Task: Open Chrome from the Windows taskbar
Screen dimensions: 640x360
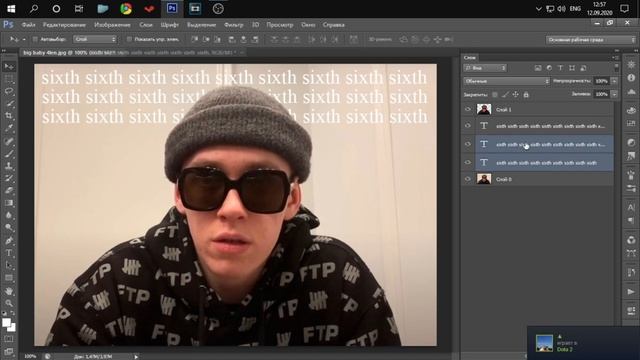Action: pos(126,9)
